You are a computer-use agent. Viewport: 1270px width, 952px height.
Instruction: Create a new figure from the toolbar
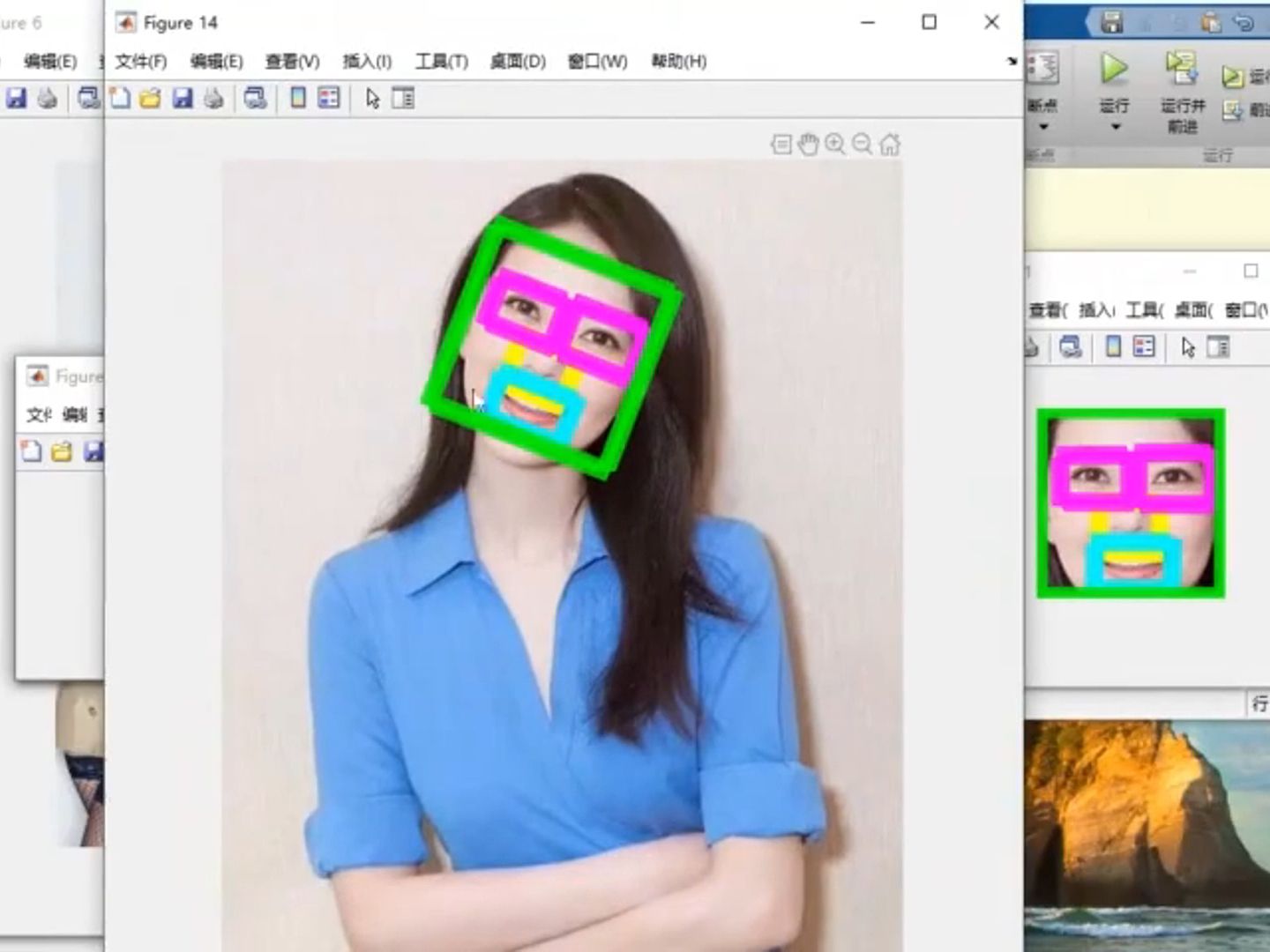click(x=122, y=98)
